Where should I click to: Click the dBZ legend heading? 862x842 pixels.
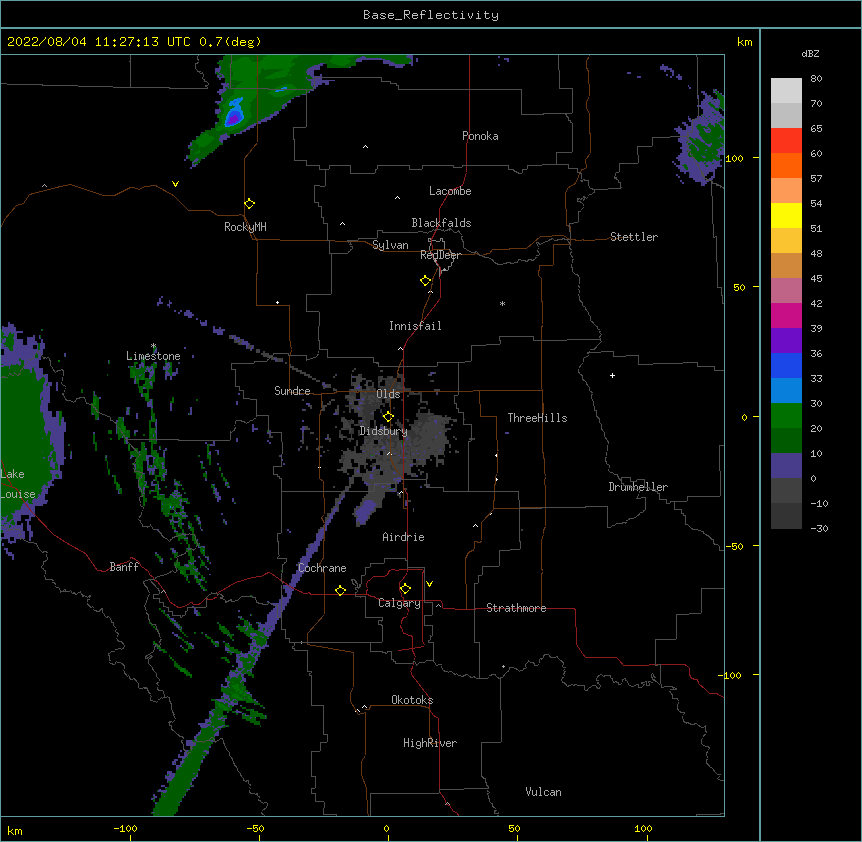click(810, 53)
